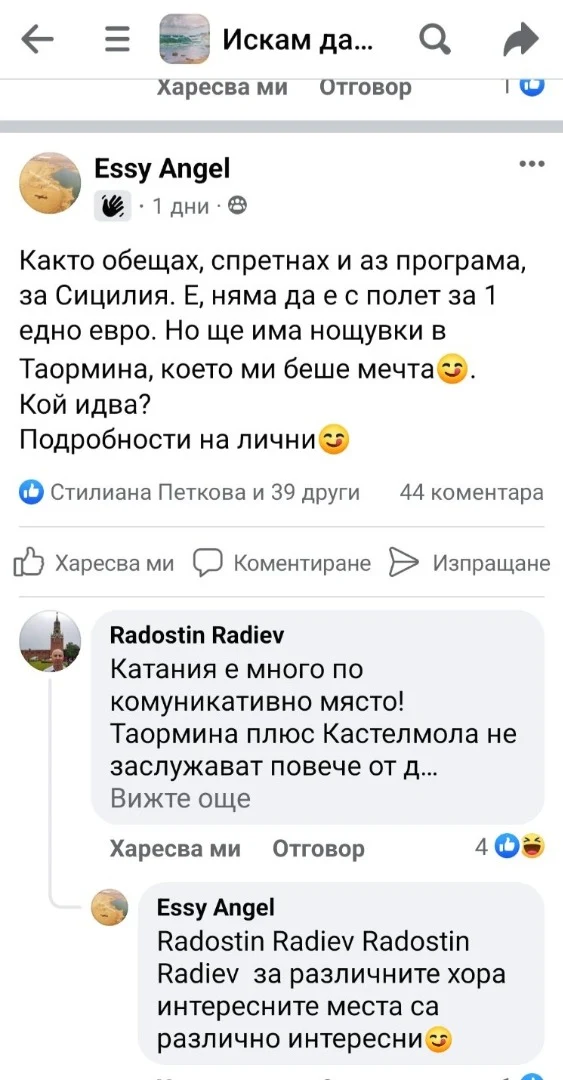Tap the share arrow icon in header
This screenshot has width=563, height=1080.
tap(521, 40)
